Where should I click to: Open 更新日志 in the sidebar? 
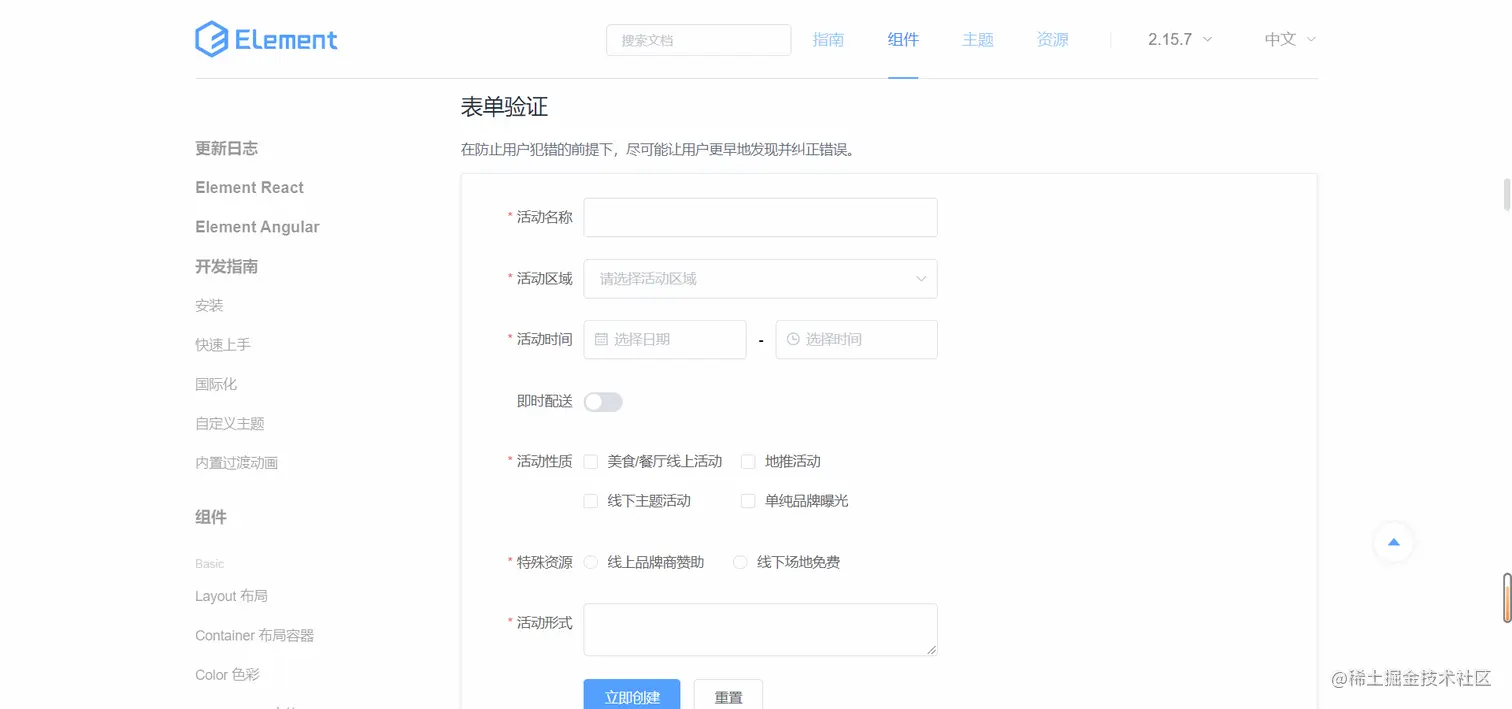click(226, 148)
